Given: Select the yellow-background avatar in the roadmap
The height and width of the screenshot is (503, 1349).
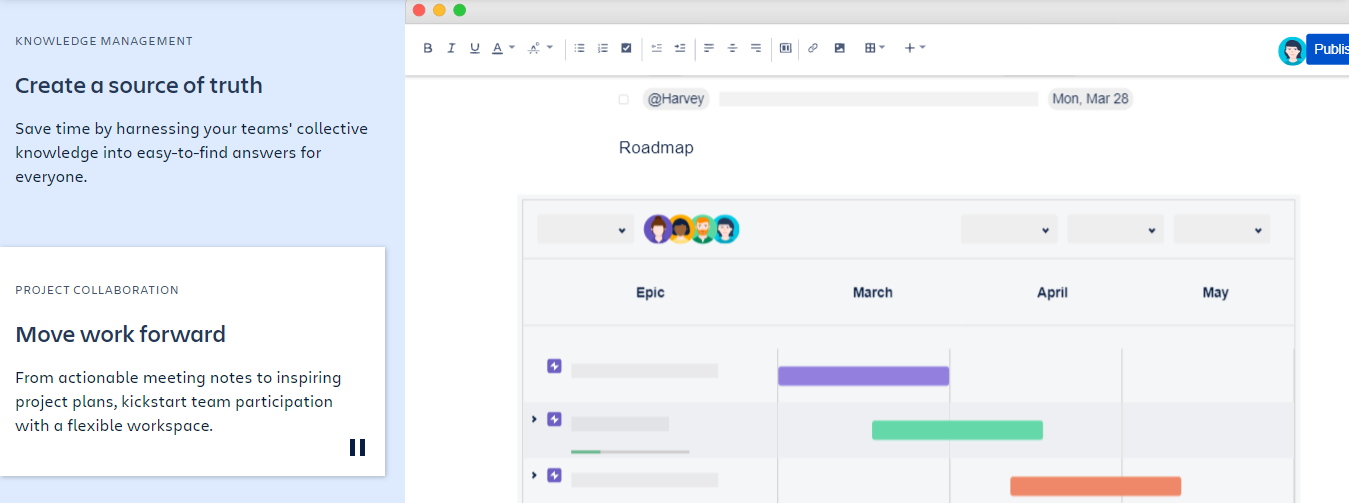Looking at the screenshot, I should pyautogui.click(x=681, y=229).
